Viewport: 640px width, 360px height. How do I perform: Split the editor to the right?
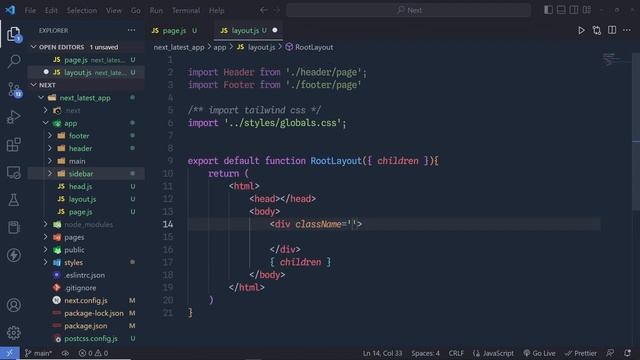[x=612, y=30]
